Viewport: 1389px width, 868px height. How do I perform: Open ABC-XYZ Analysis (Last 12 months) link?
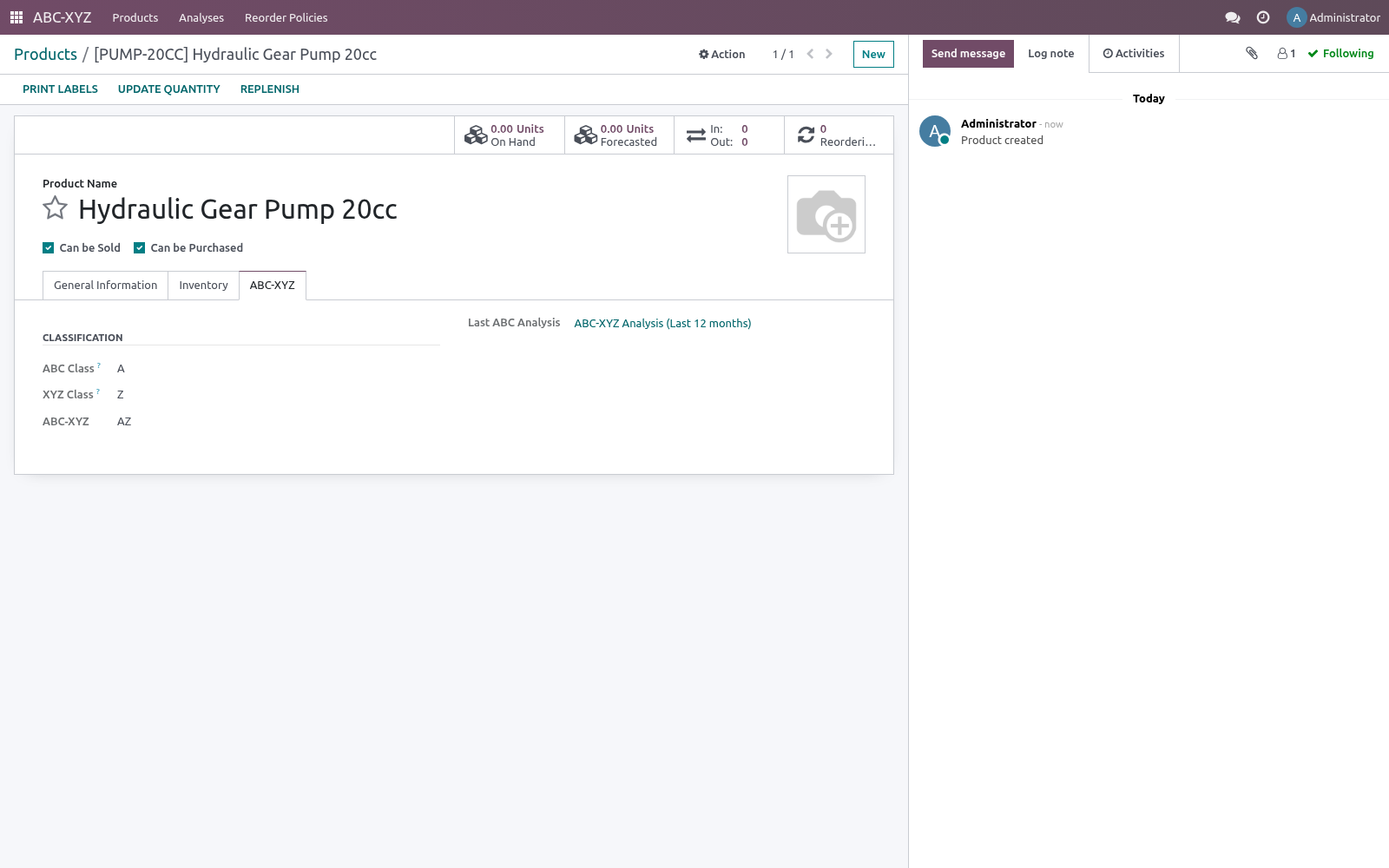pos(662,324)
